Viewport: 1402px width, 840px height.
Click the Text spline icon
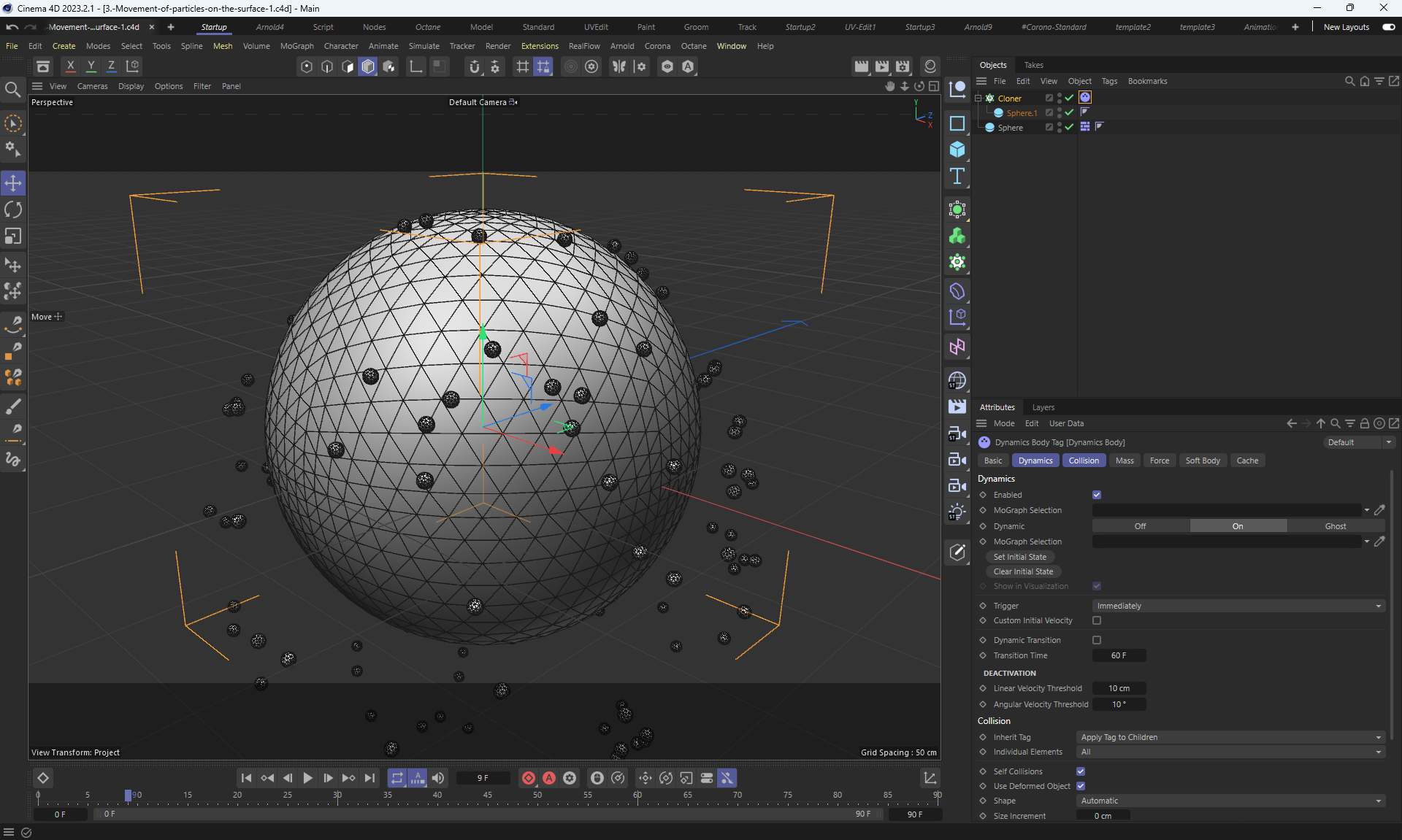coord(957,176)
